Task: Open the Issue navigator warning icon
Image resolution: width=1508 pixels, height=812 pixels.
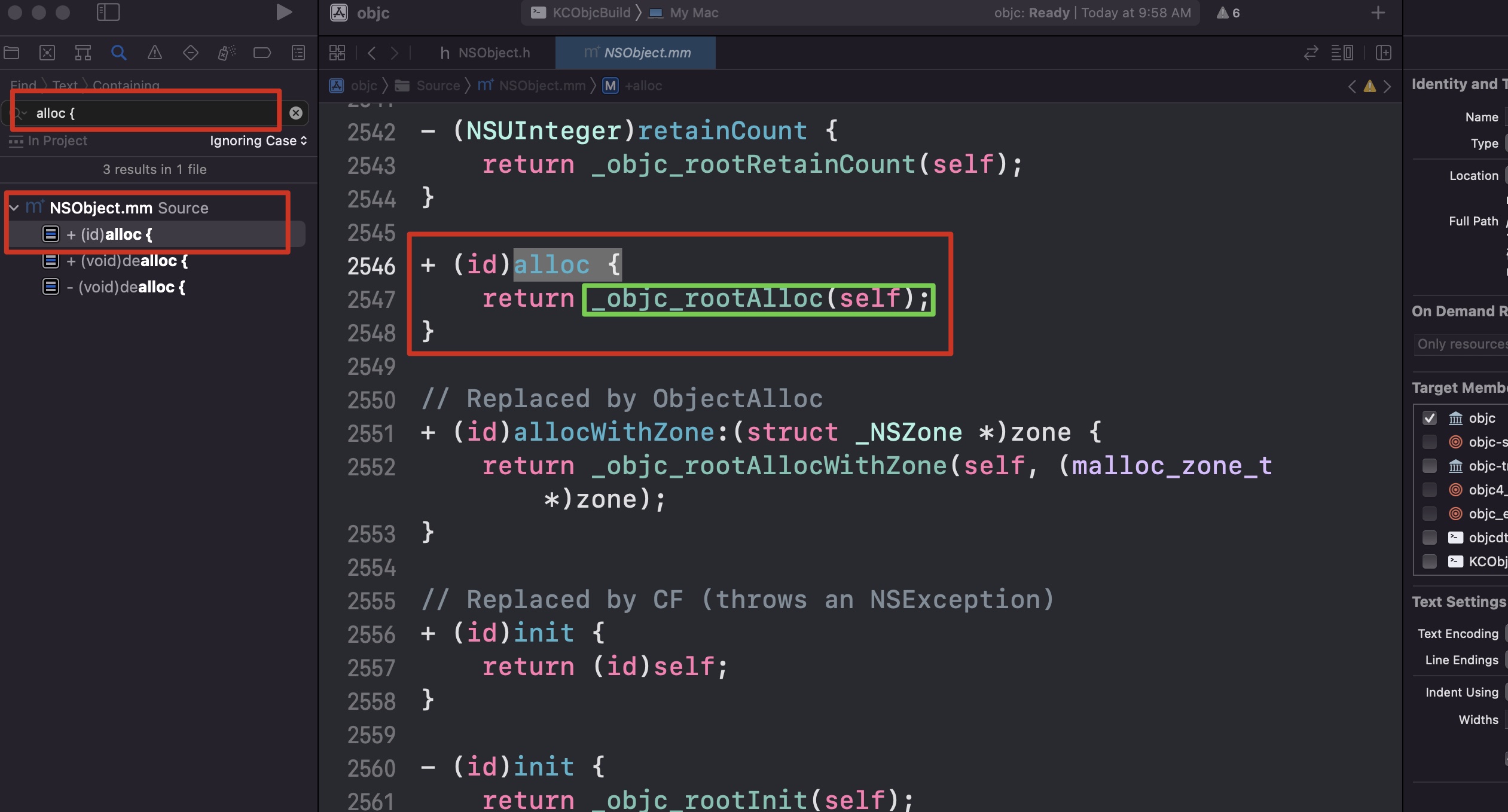Action: [155, 53]
